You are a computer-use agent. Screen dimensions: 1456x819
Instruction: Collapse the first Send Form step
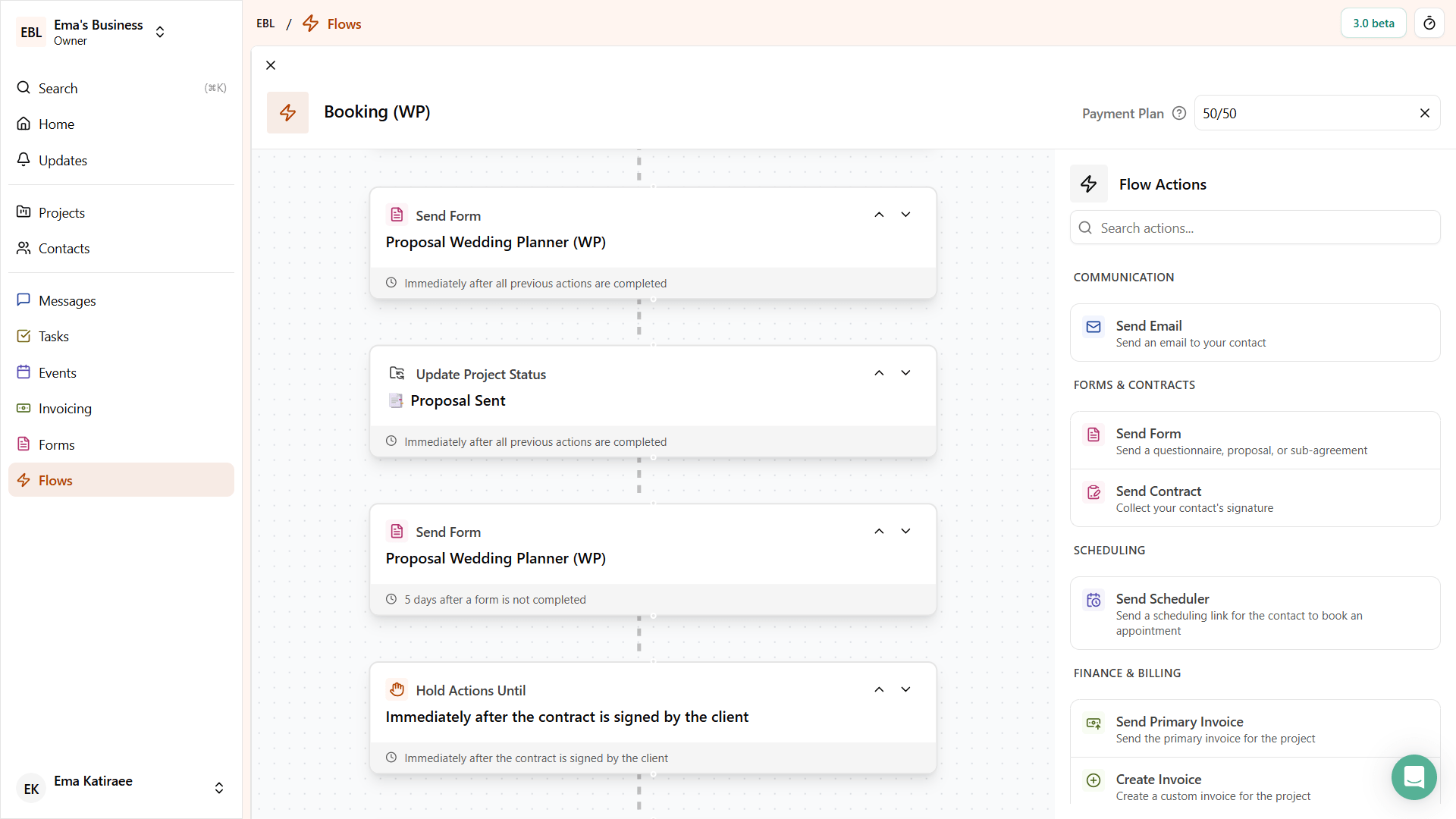[880, 215]
